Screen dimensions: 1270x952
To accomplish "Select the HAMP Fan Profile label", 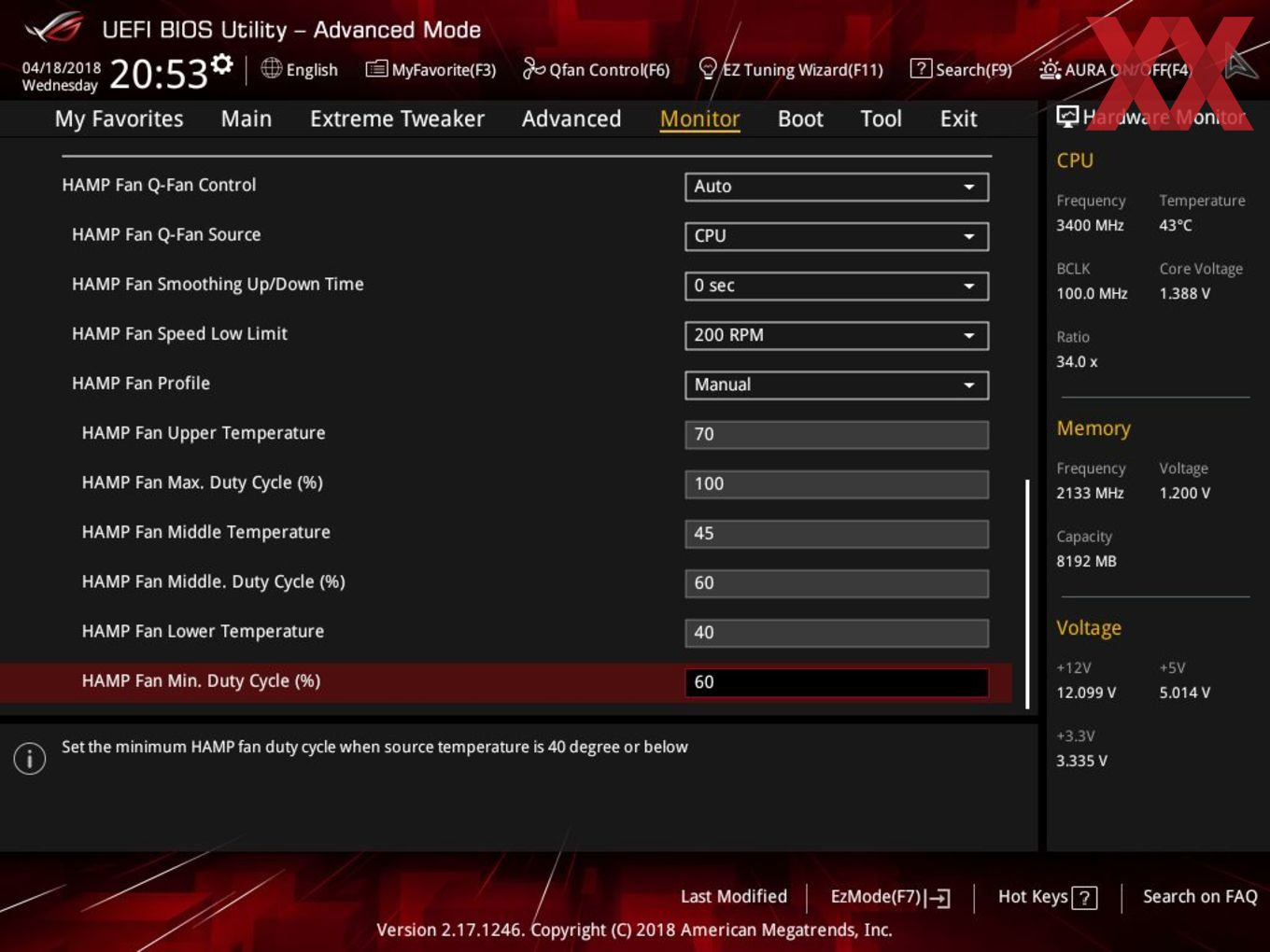I will (x=141, y=383).
